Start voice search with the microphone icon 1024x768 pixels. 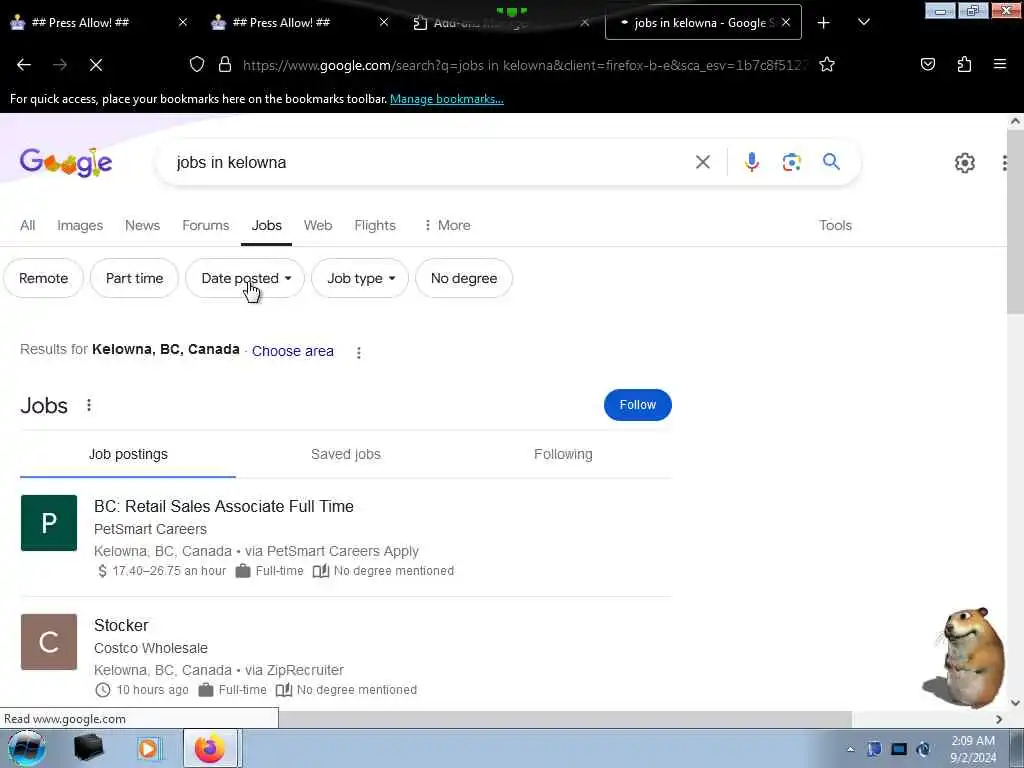pyautogui.click(x=752, y=162)
